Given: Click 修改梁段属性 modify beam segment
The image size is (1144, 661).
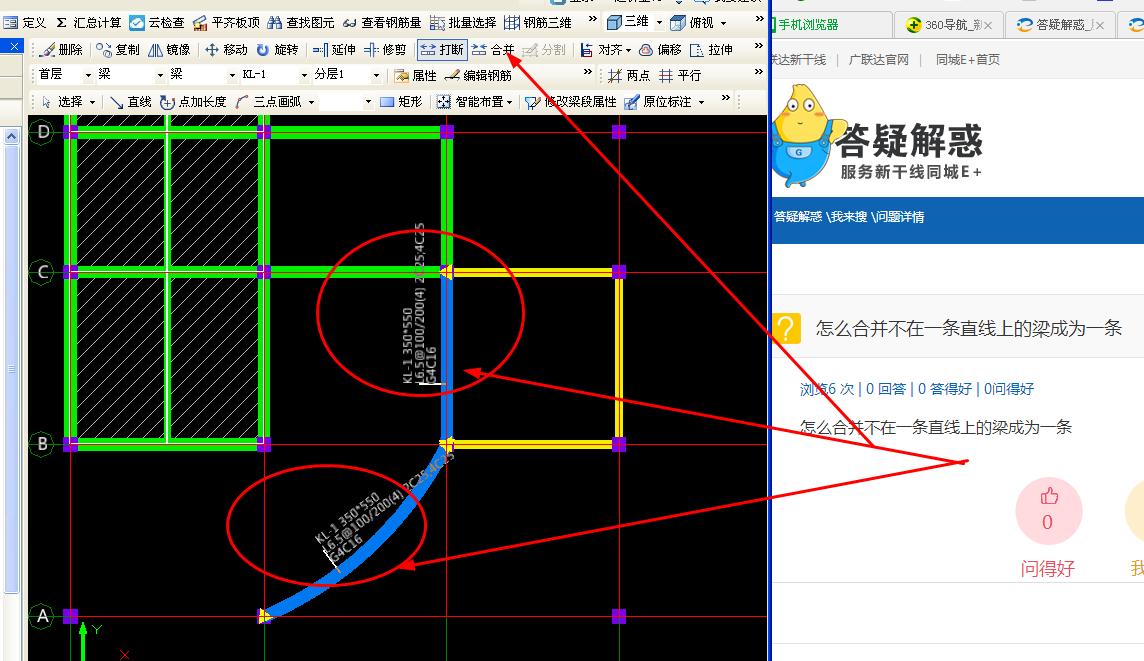Looking at the screenshot, I should pyautogui.click(x=571, y=101).
